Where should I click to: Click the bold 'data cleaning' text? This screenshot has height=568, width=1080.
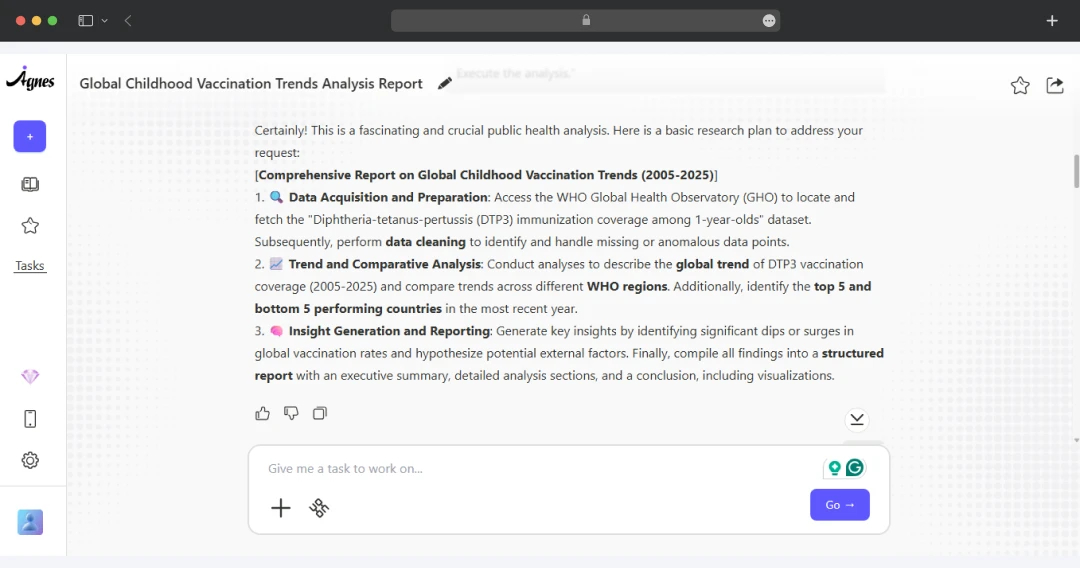click(x=426, y=242)
